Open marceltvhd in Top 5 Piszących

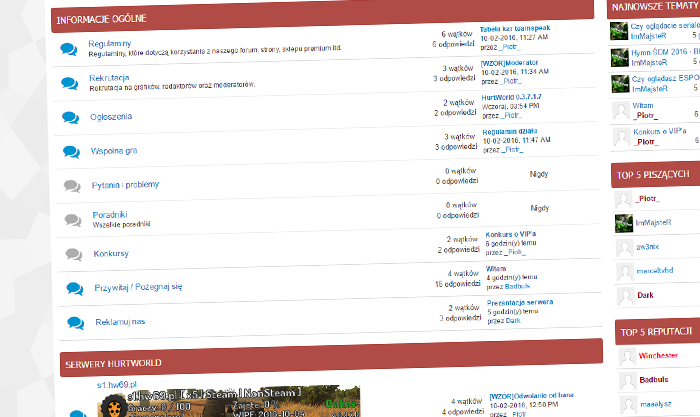[x=655, y=271]
